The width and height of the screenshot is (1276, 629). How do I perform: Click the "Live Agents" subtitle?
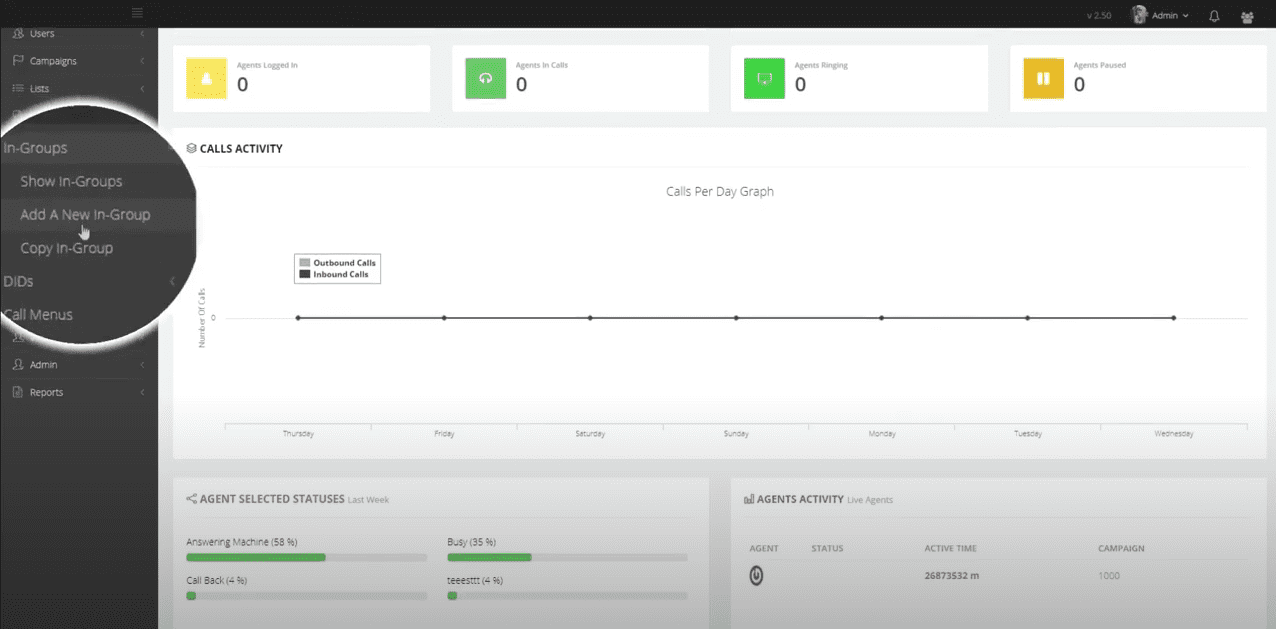(870, 500)
